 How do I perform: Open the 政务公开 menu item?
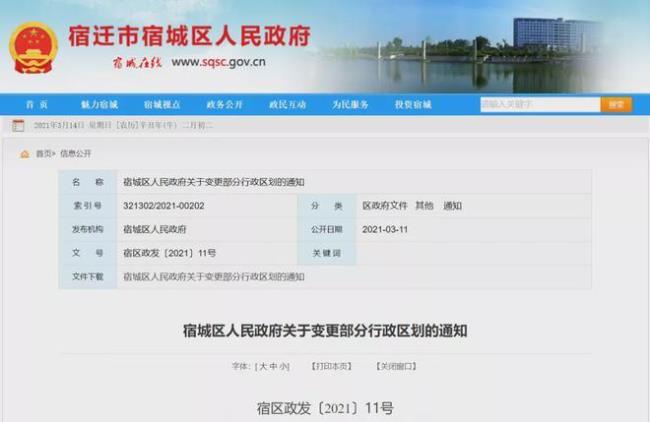coord(224,104)
